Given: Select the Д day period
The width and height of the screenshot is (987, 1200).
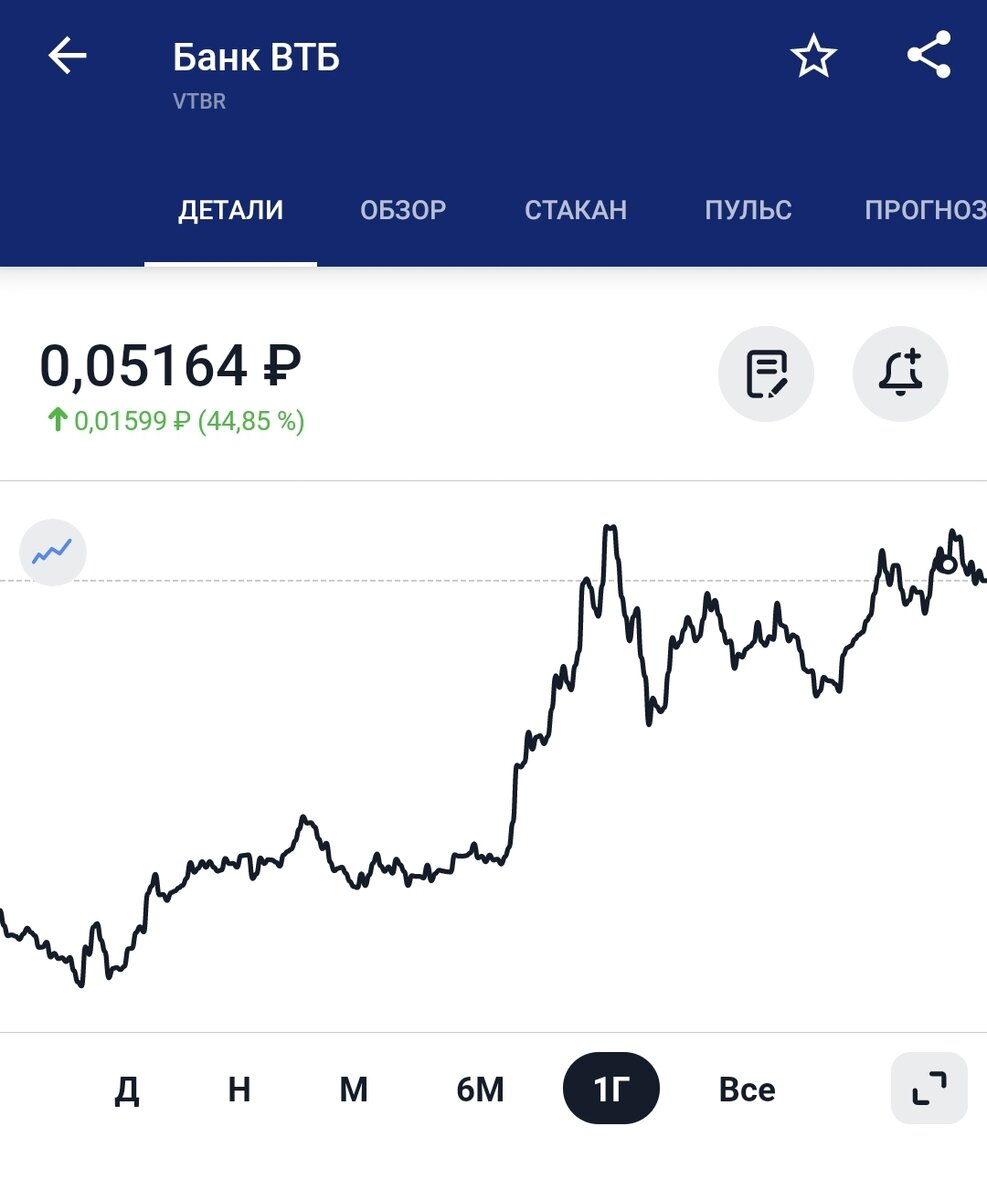Looking at the screenshot, I should pyautogui.click(x=127, y=1089).
